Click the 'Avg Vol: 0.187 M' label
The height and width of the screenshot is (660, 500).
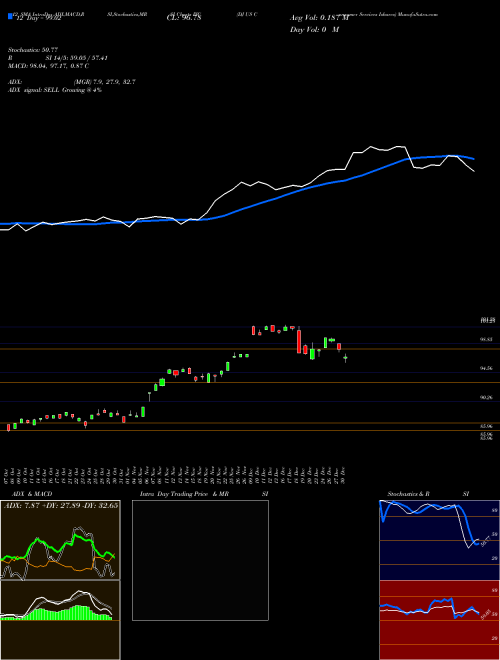tap(319, 18)
